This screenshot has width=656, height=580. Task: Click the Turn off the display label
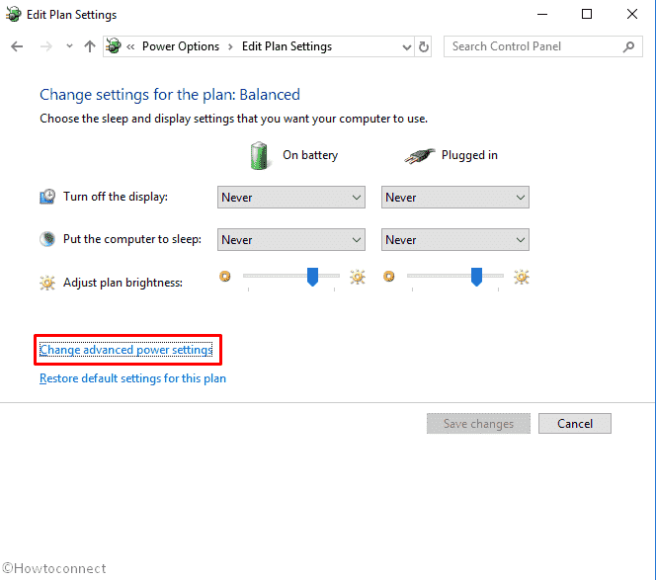coord(115,197)
